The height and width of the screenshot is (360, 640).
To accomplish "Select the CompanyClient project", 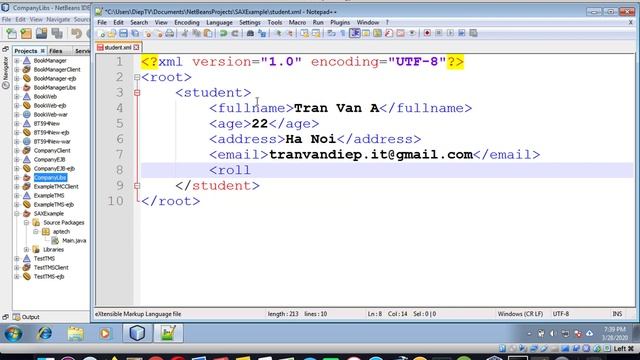I will (52, 151).
